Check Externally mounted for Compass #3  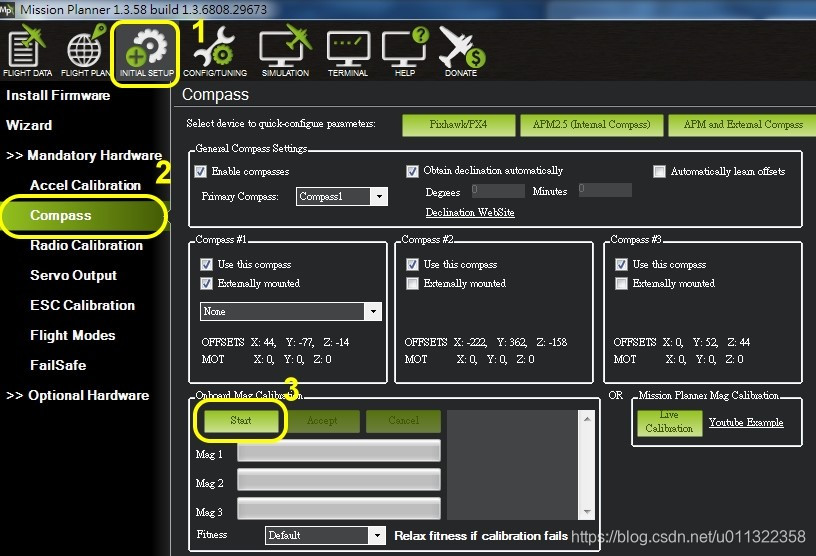point(621,283)
